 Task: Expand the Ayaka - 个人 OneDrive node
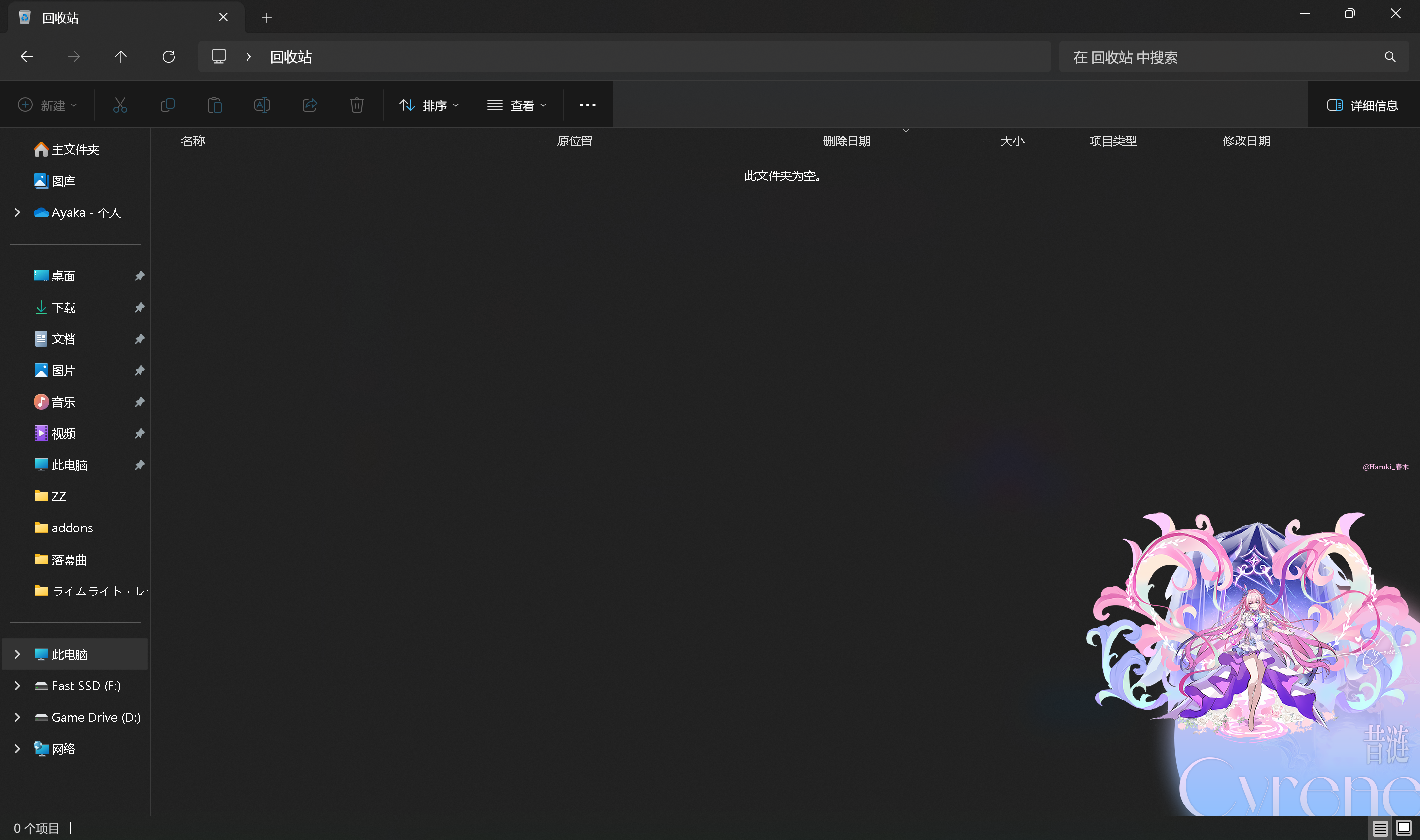click(x=17, y=212)
